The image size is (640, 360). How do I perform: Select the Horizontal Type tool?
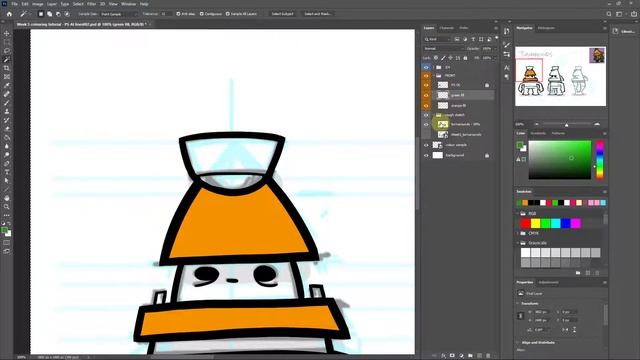click(x=7, y=172)
